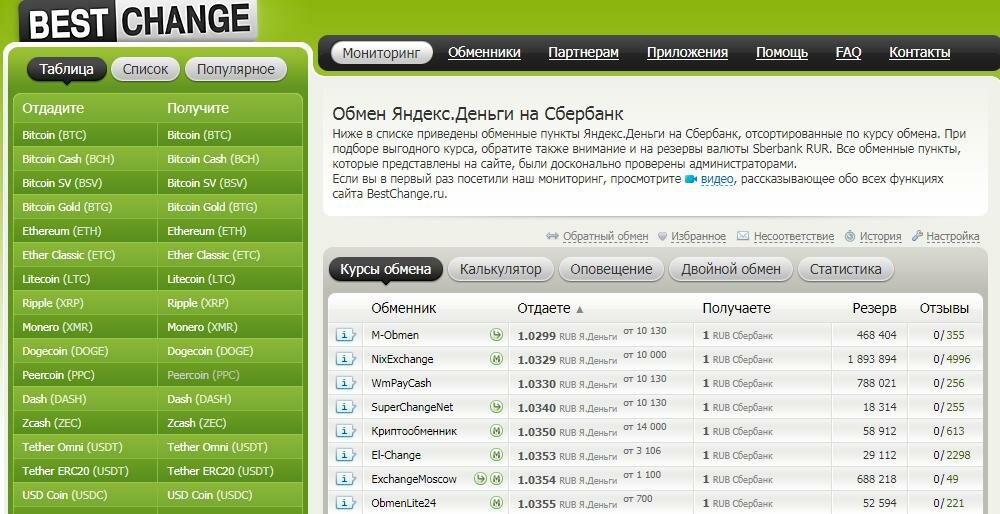Open the видео link in the description
The height and width of the screenshot is (514, 1000).
[717, 179]
